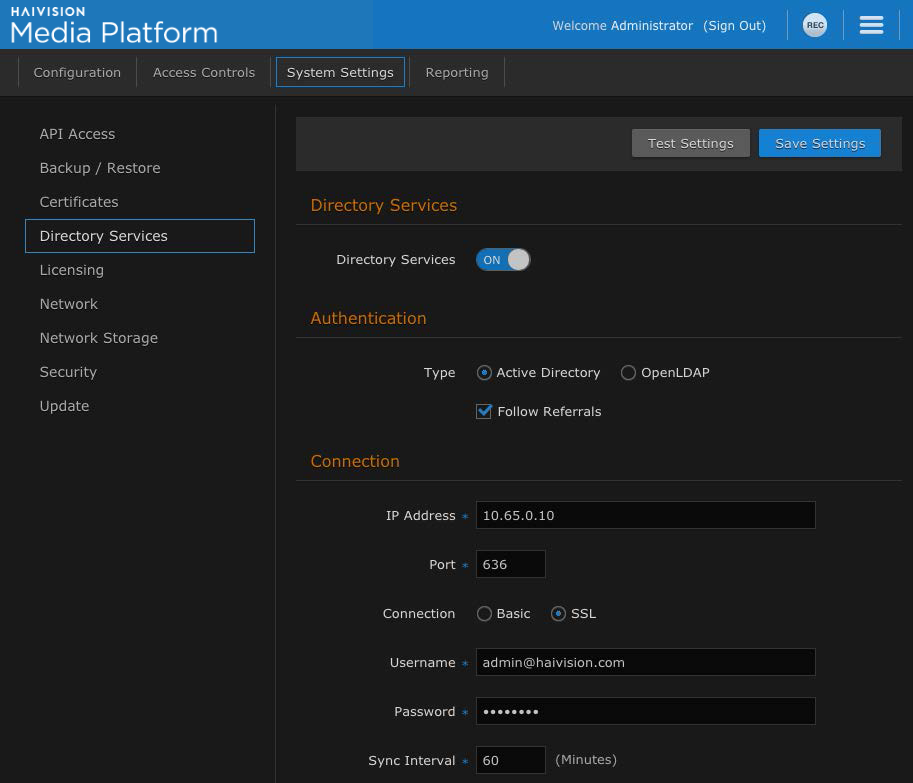Screen dimensions: 913x783
Task: Click Test Settings
Action: coord(690,143)
